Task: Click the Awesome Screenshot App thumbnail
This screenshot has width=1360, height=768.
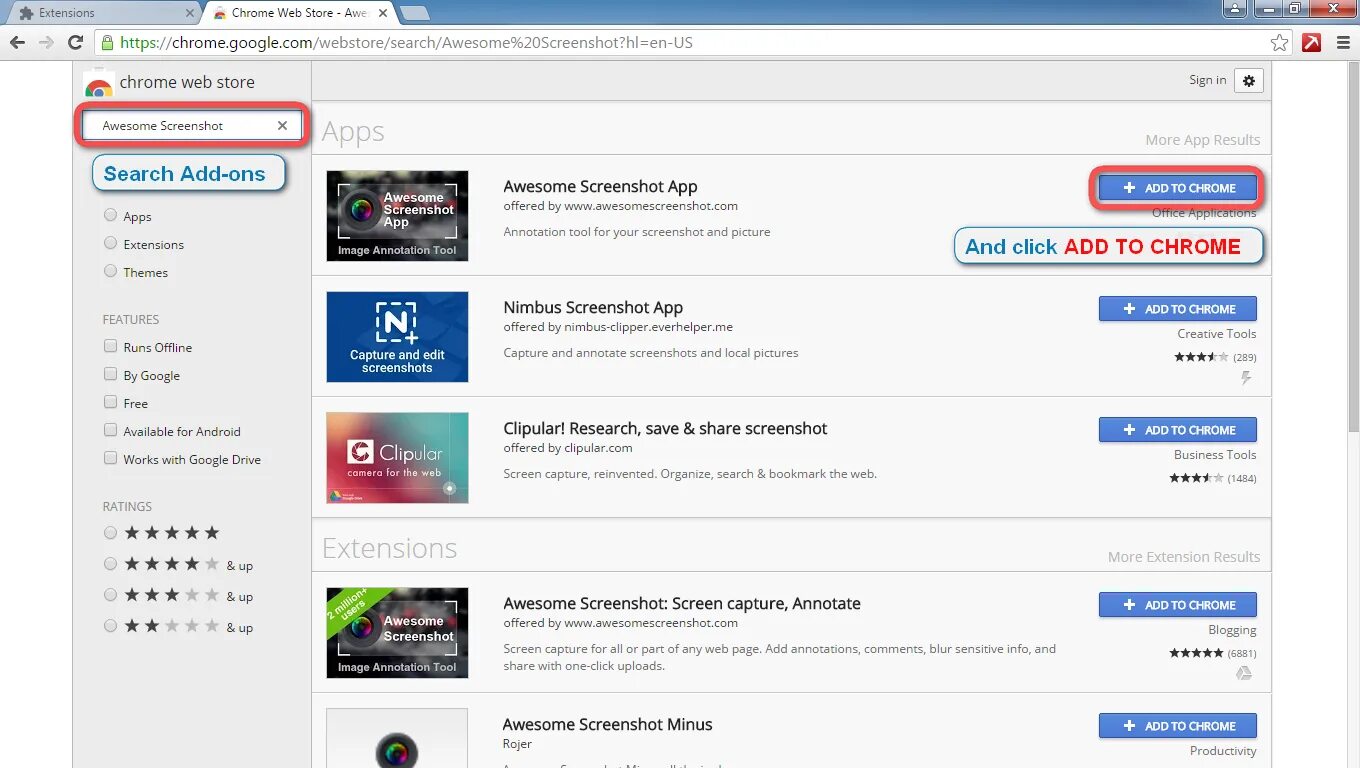Action: click(397, 216)
